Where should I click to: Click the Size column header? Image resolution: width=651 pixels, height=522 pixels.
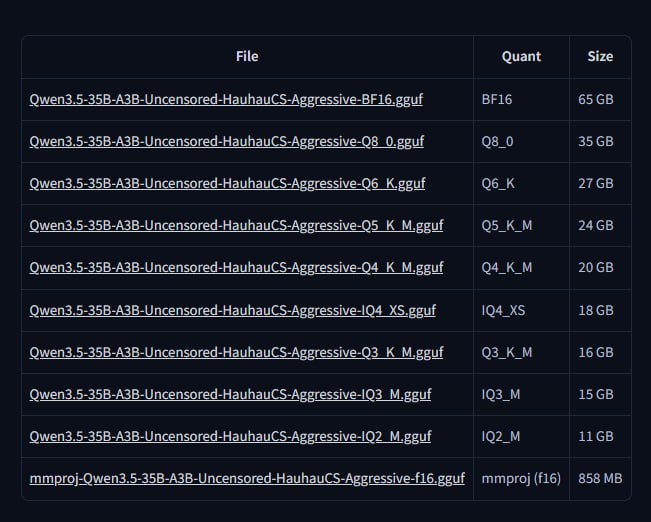tap(600, 57)
